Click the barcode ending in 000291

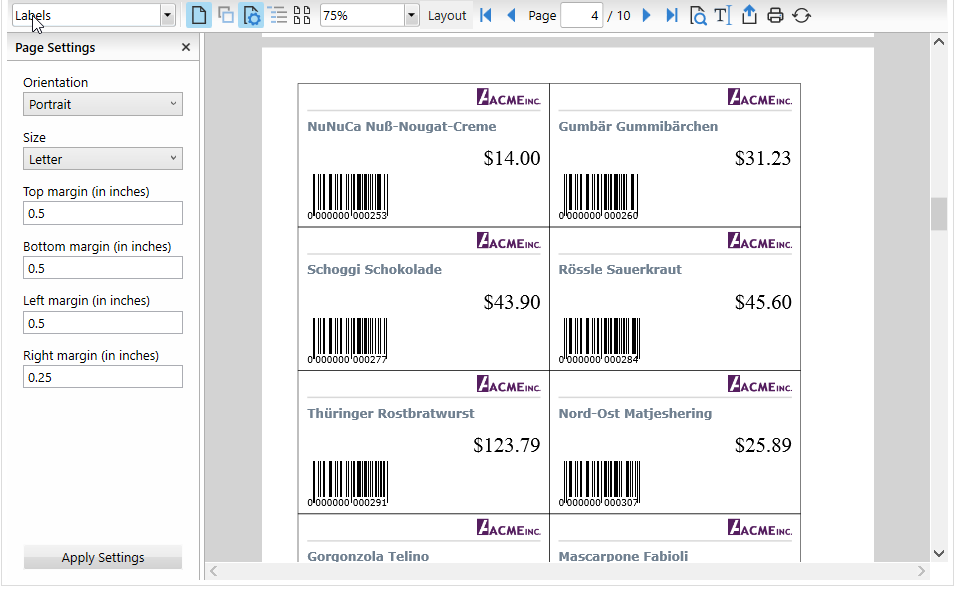click(348, 484)
